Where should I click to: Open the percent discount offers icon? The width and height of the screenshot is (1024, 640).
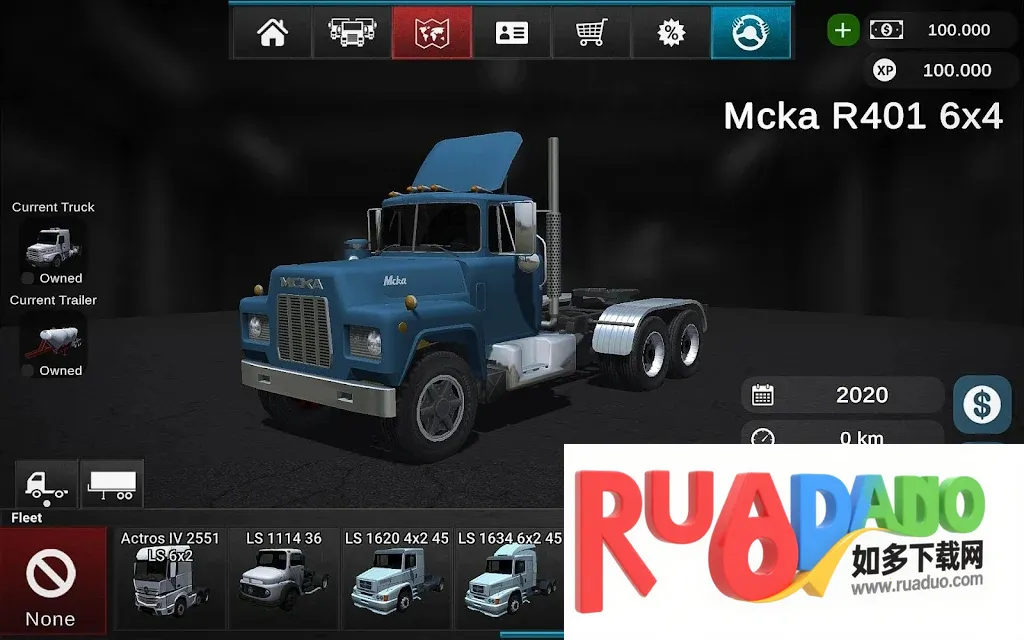671,33
